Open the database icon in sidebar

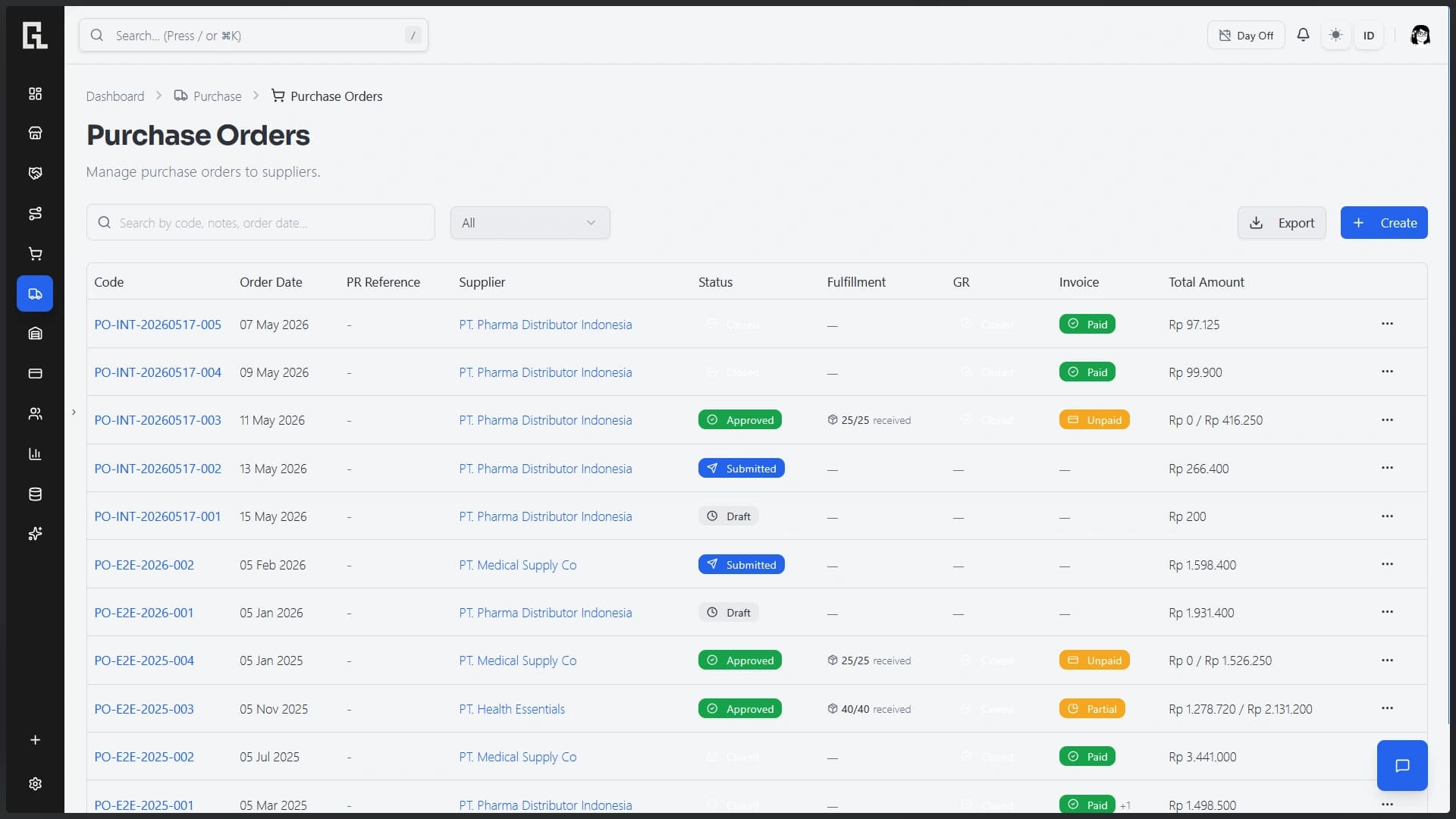[x=35, y=494]
